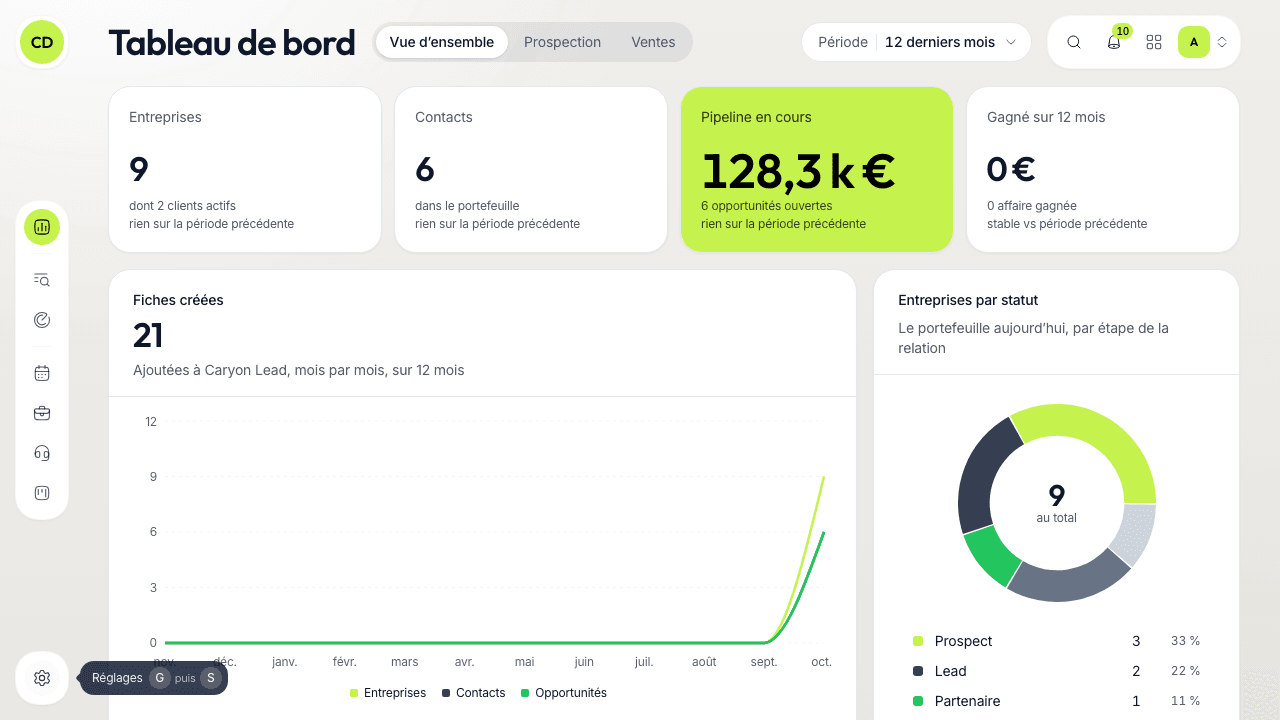
Task: Expand the account menu beside avatar A
Action: [x=1222, y=42]
